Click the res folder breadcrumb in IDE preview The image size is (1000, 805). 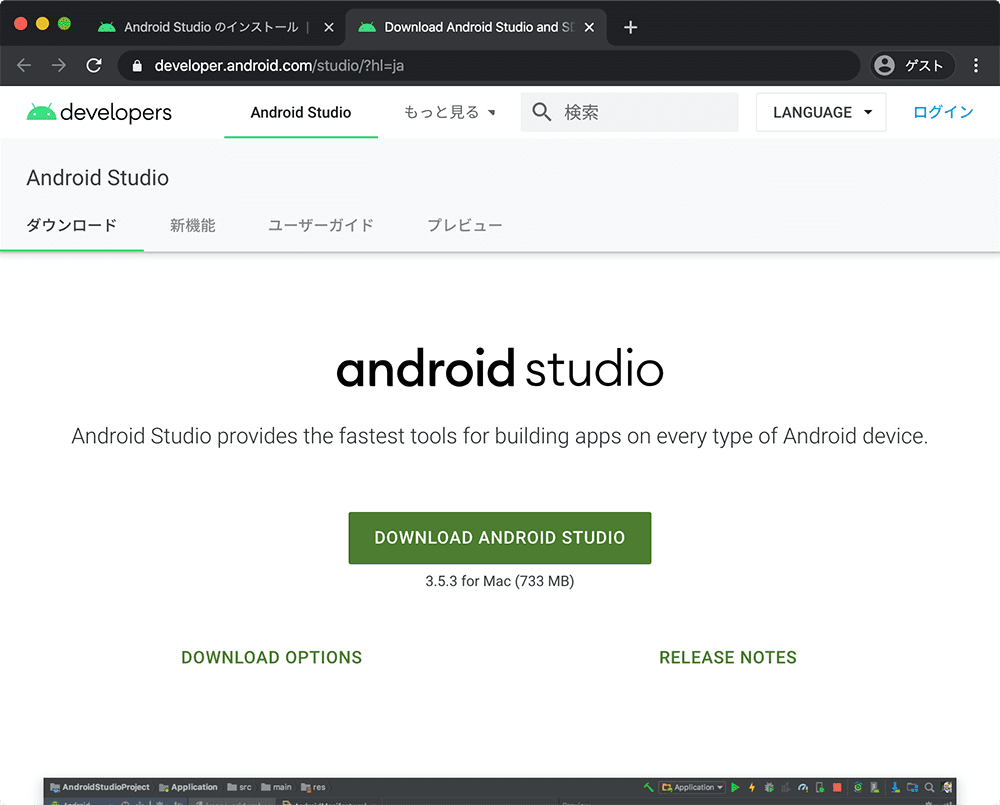tap(313, 787)
